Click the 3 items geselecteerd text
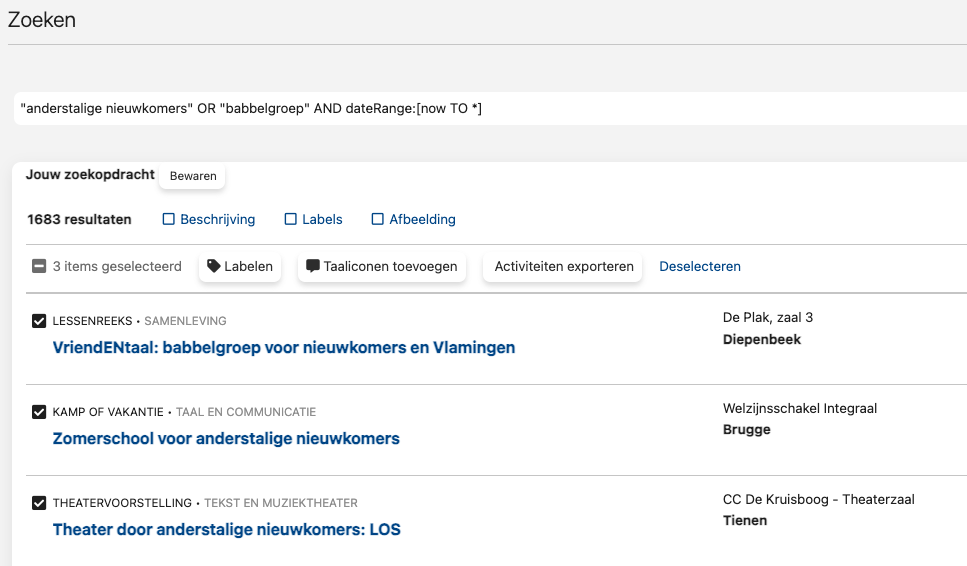This screenshot has width=967, height=566. [117, 266]
